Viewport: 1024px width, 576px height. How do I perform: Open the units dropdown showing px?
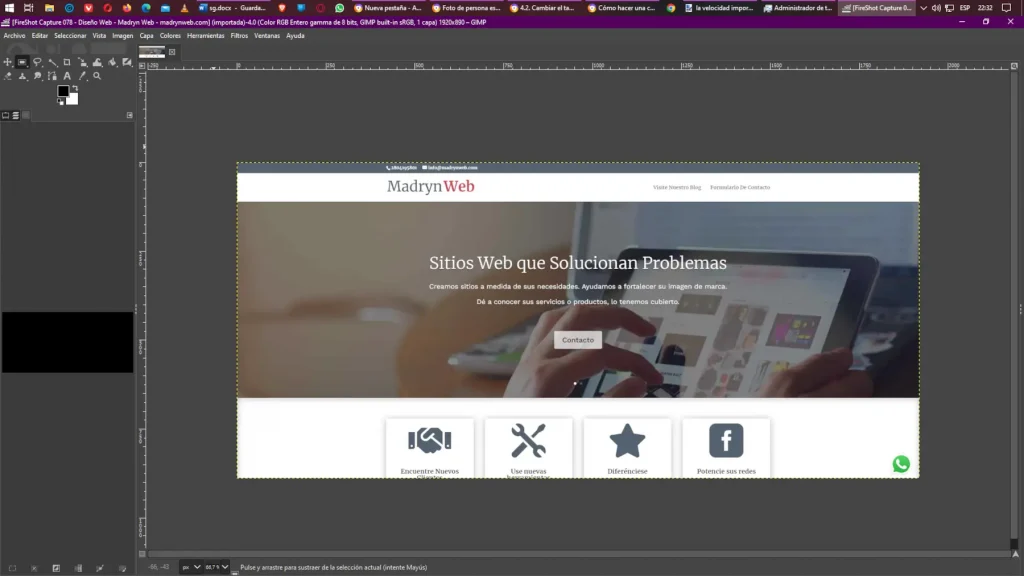click(x=190, y=567)
